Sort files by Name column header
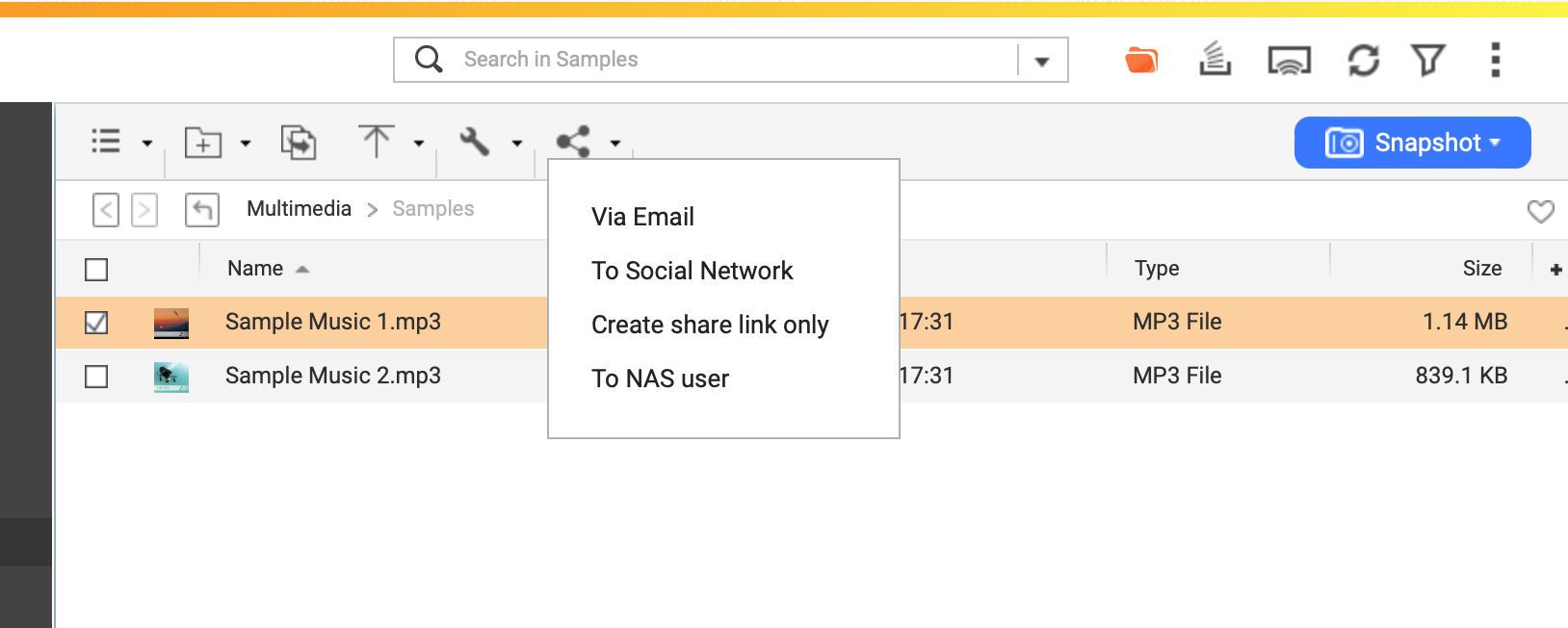This screenshot has width=1568, height=628. click(255, 269)
